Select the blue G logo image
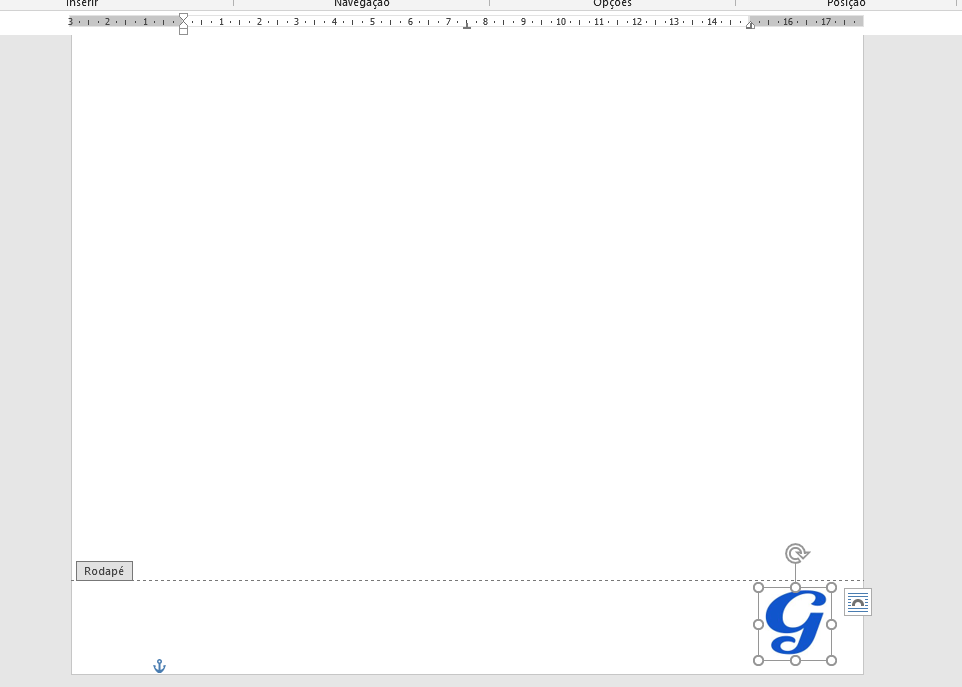Screen dimensions: 962x687 [795, 624]
